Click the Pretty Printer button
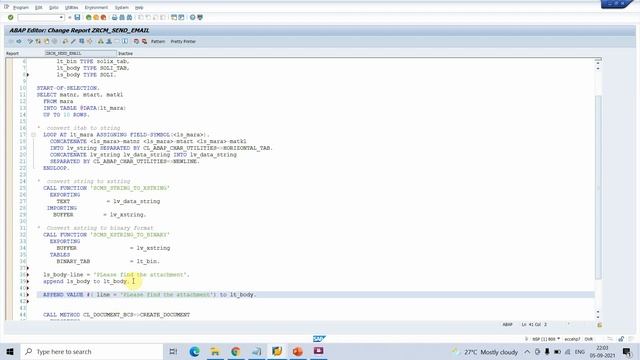The image size is (640, 360). pos(183,42)
